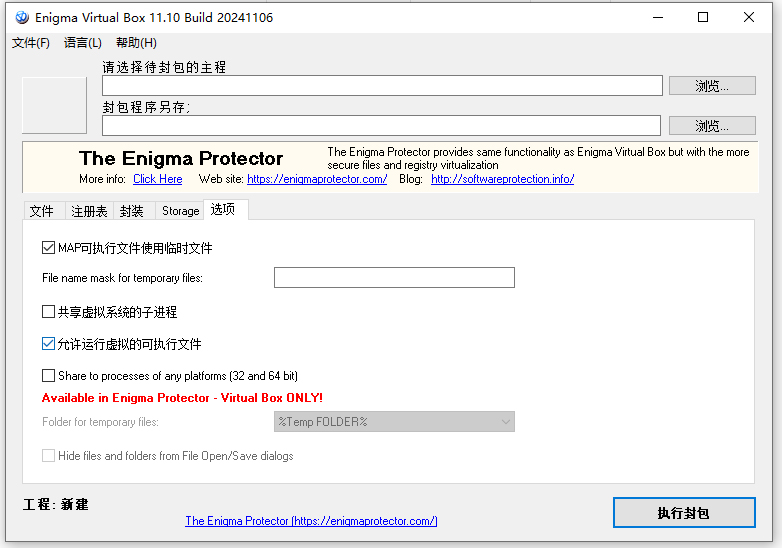Focus the 封包程序另存 output path field
Screen dimensions: 782x548
tap(381, 125)
